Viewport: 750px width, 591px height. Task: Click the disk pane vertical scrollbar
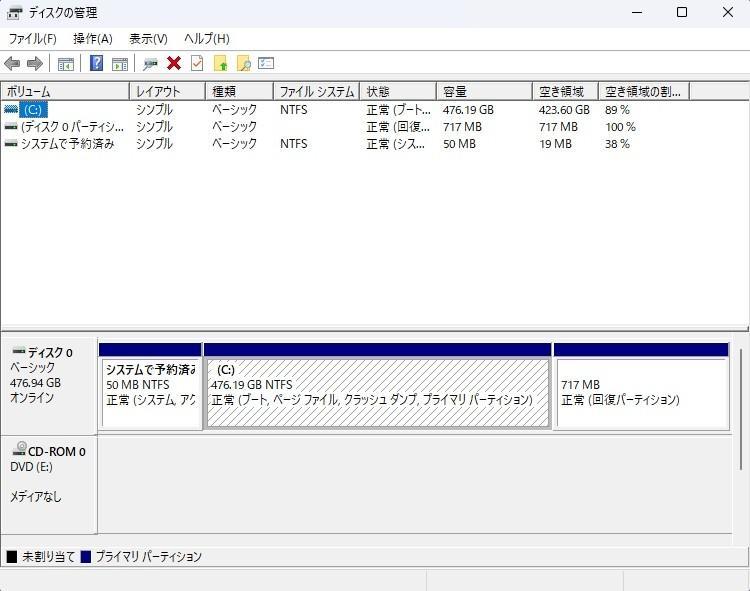(x=741, y=409)
